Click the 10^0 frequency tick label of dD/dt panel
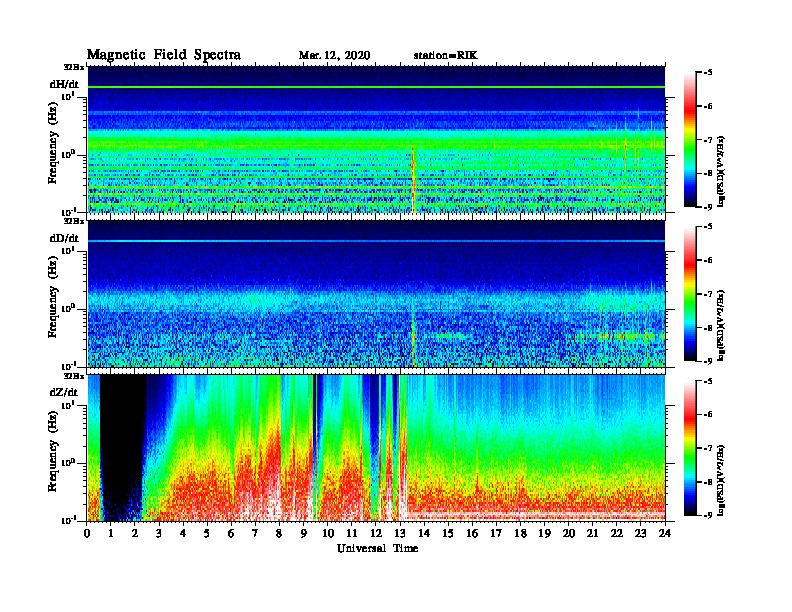 point(69,308)
